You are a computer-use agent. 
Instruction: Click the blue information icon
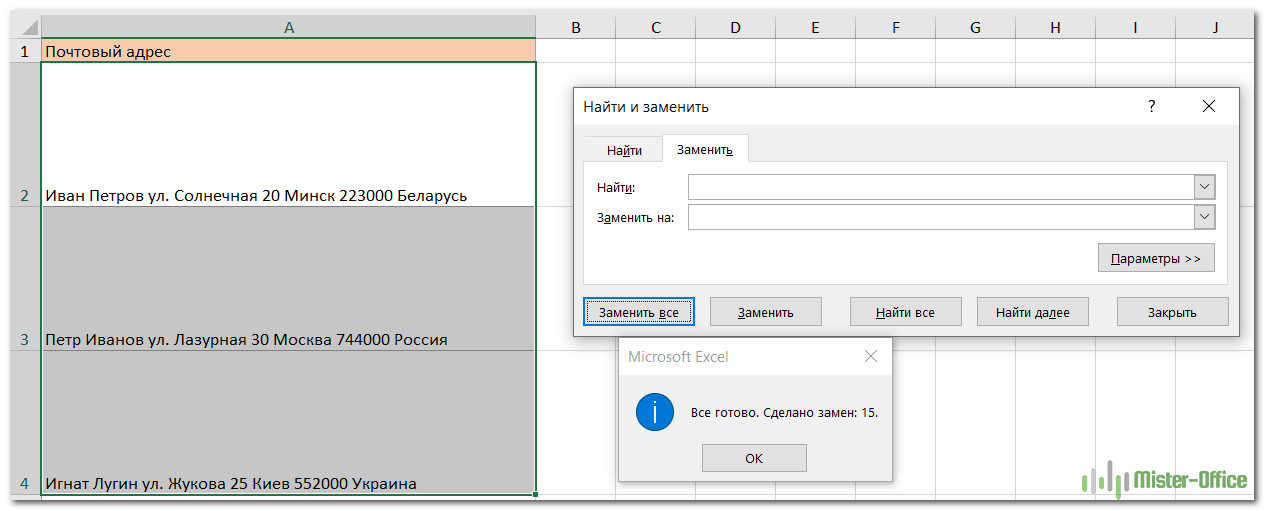coord(654,412)
